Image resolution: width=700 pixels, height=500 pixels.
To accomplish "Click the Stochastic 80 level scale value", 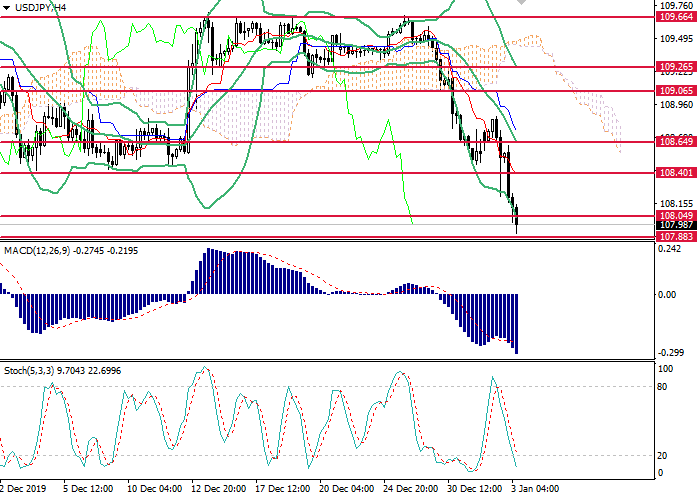I will [662, 386].
